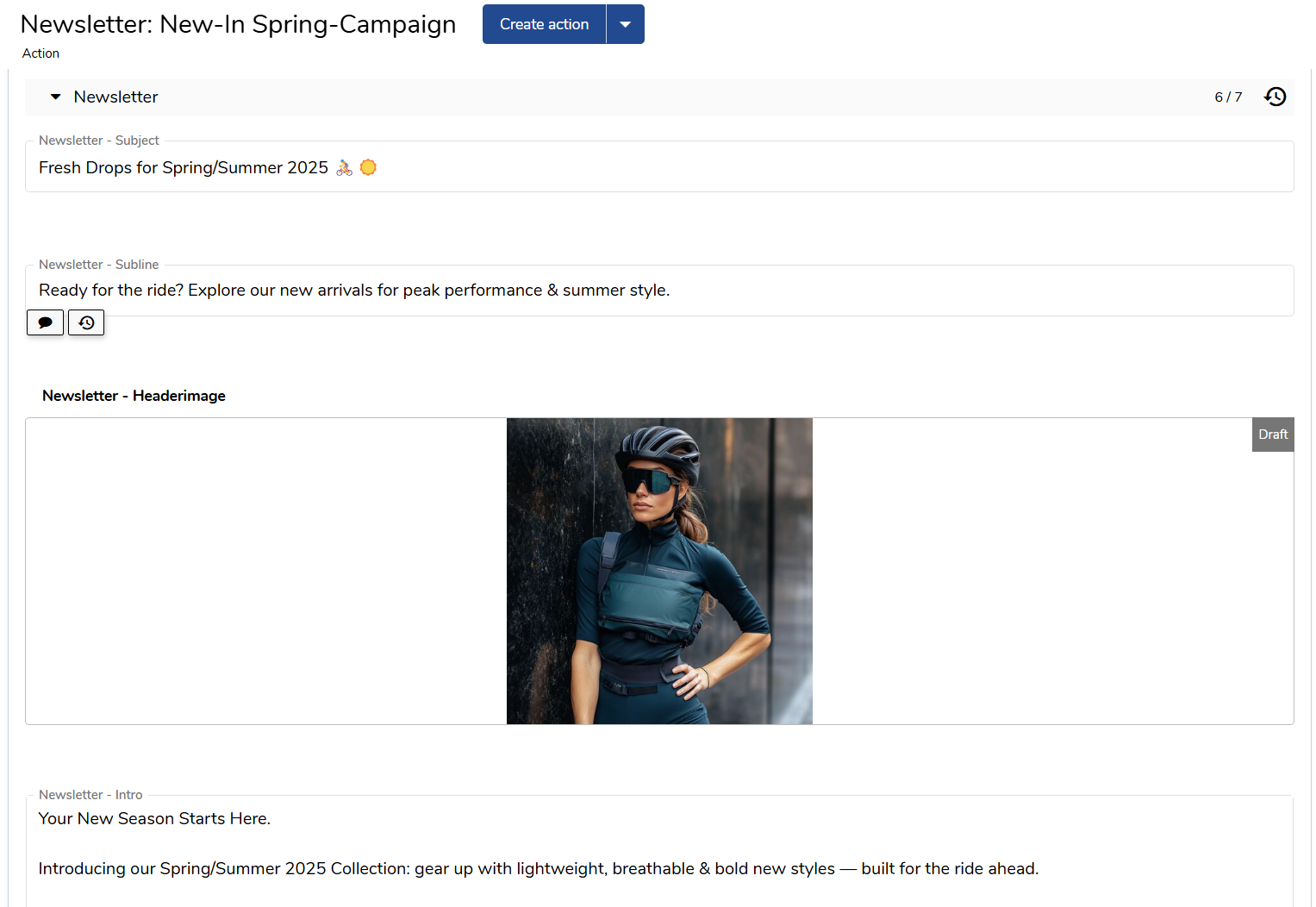Click 'Your New Season Starts Here.' intro line
This screenshot has width=1316, height=907.
(154, 818)
